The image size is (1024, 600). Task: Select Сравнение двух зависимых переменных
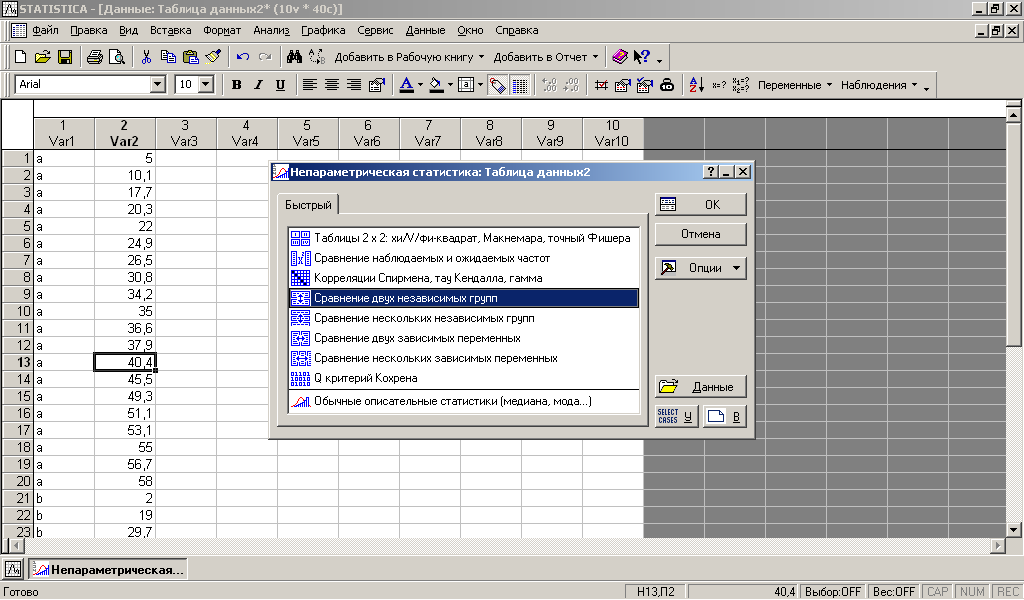(x=463, y=338)
